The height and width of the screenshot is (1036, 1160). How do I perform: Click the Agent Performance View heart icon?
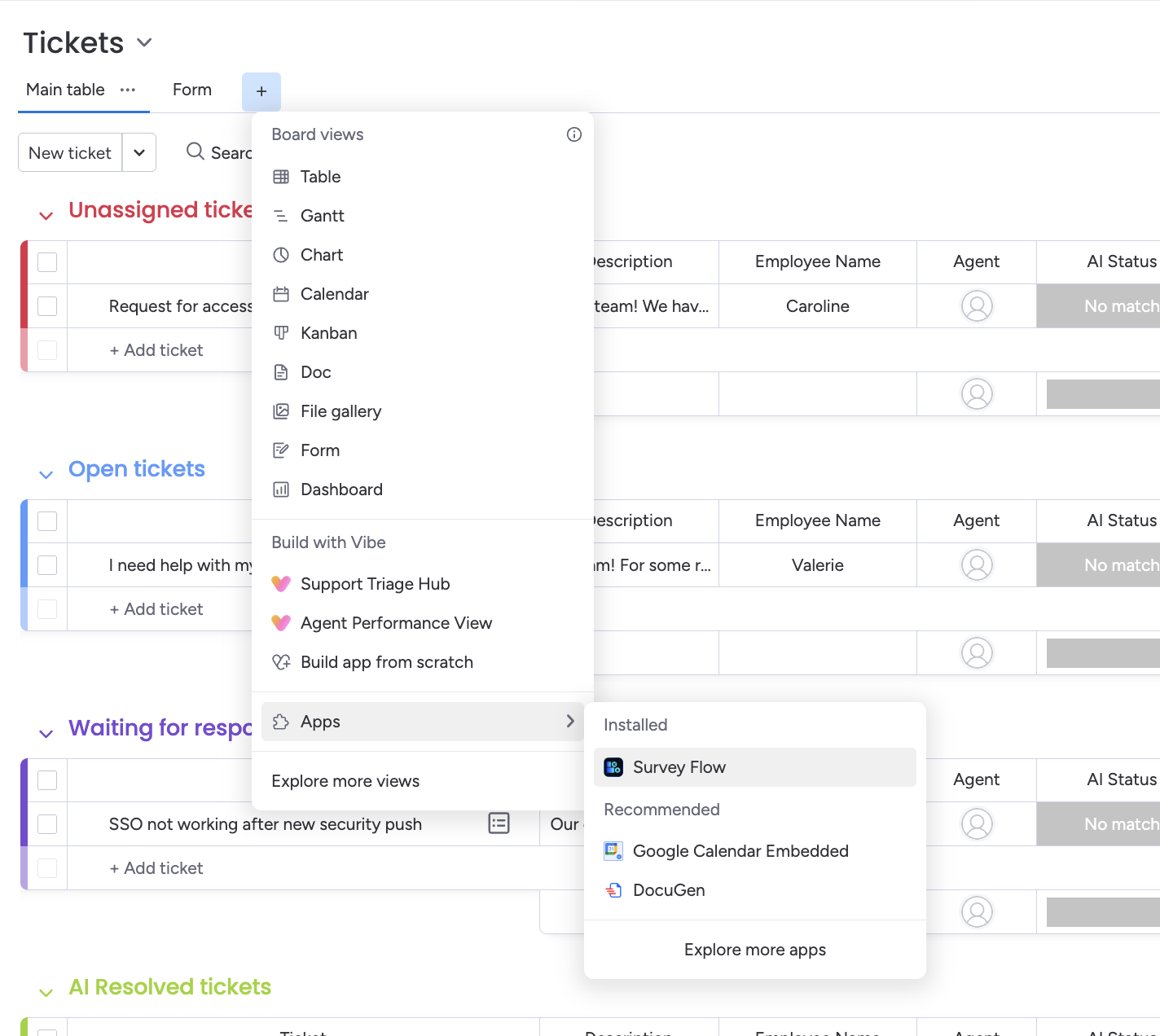tap(281, 623)
